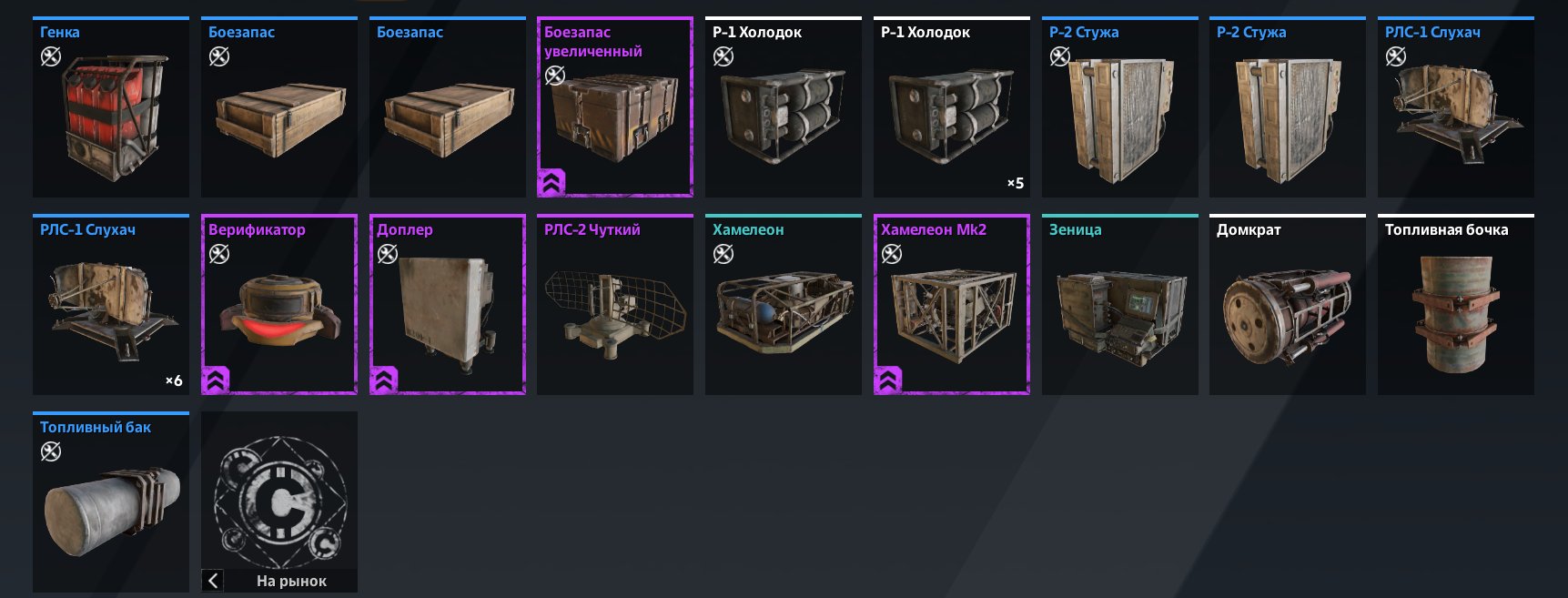
Task: Select the Хамелеон Mk2 module
Action: pyautogui.click(x=952, y=304)
